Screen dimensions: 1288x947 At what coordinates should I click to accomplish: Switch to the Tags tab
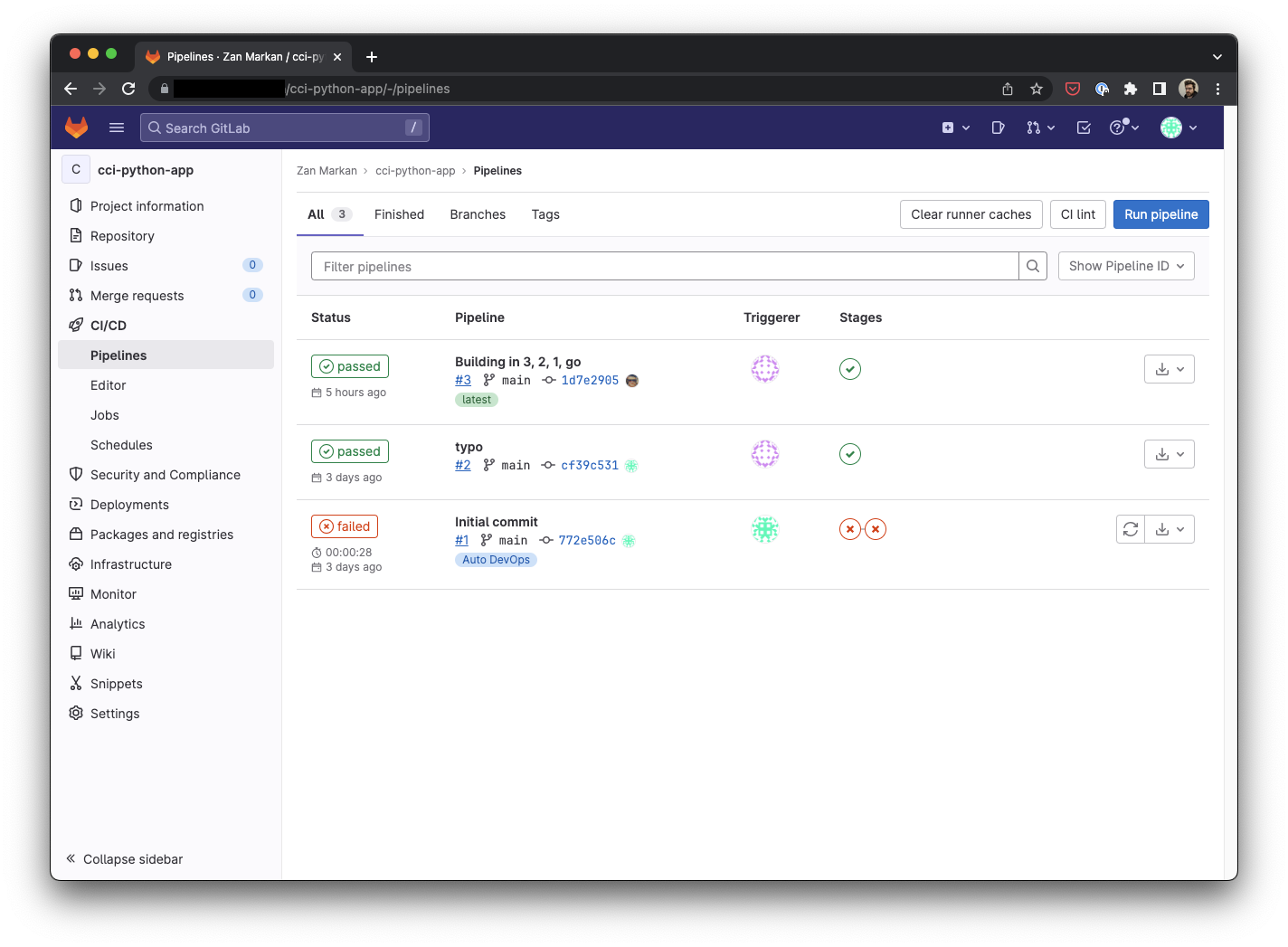click(x=545, y=214)
